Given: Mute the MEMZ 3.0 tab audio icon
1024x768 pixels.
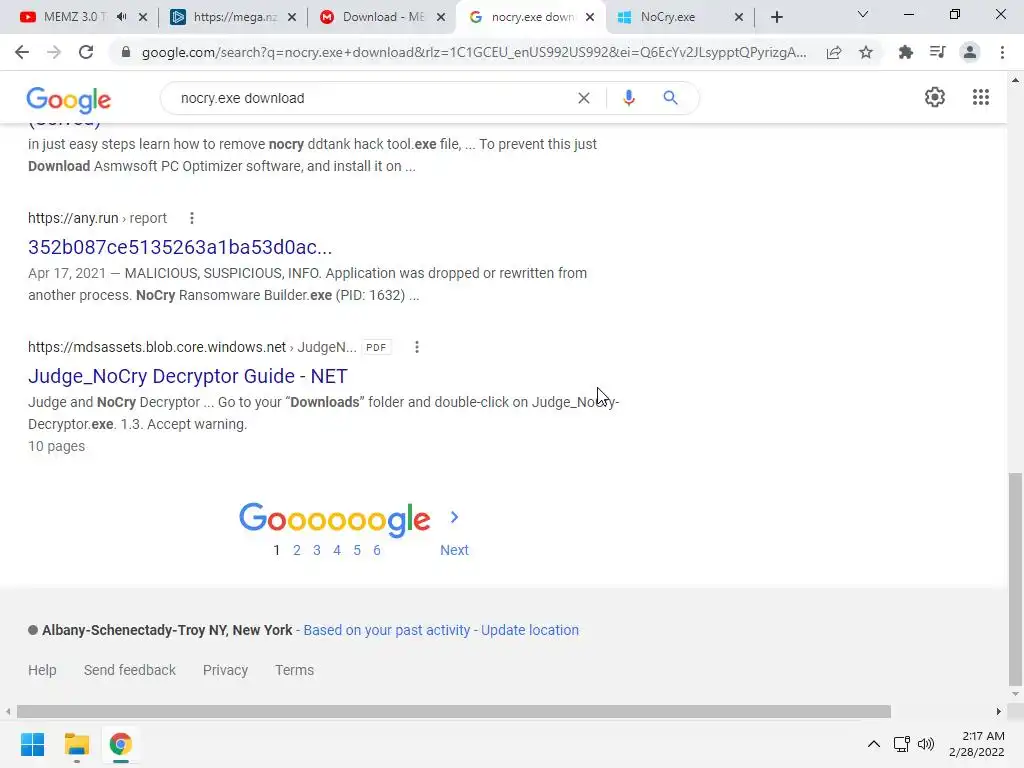Looking at the screenshot, I should pos(121,17).
